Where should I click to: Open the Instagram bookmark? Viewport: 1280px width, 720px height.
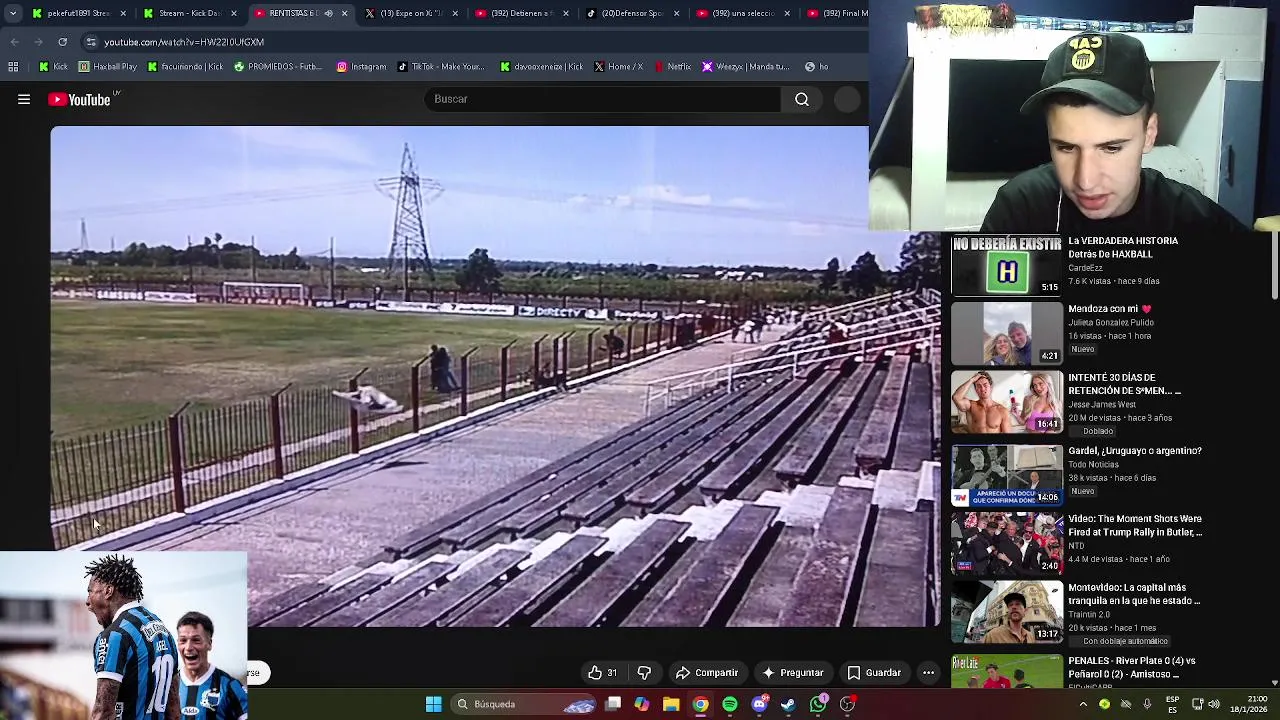tap(361, 67)
